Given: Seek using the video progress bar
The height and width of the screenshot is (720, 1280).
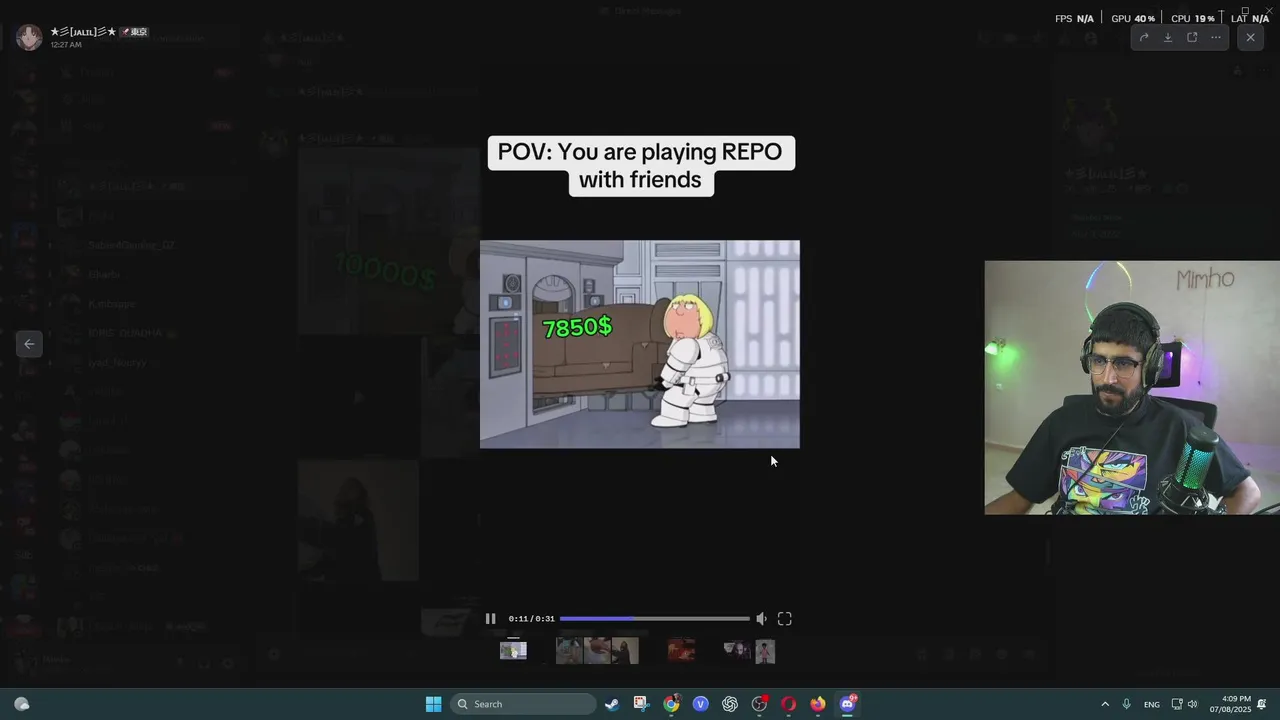Looking at the screenshot, I should pos(654,619).
